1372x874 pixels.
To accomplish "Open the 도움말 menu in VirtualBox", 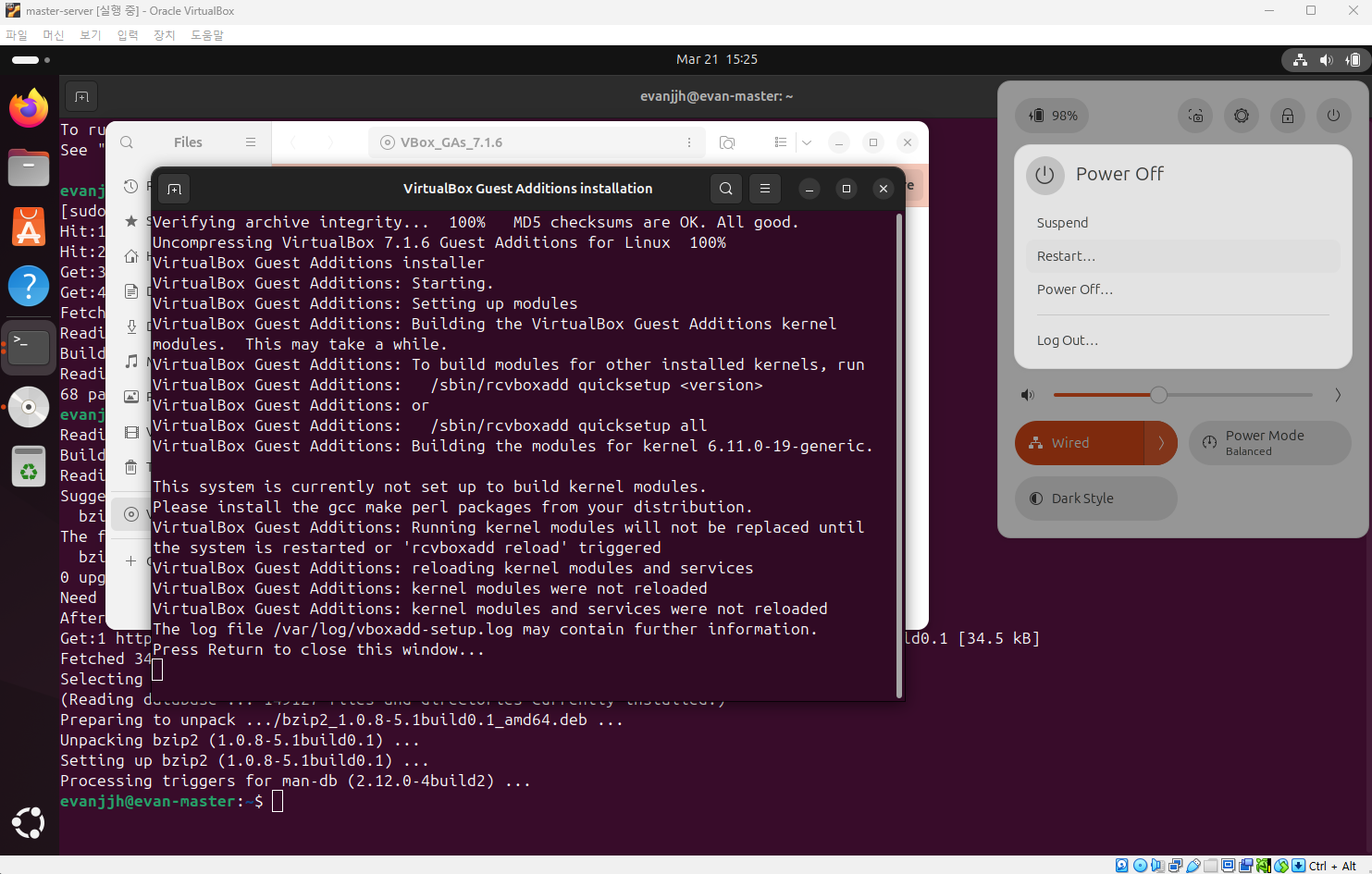I will [x=207, y=35].
